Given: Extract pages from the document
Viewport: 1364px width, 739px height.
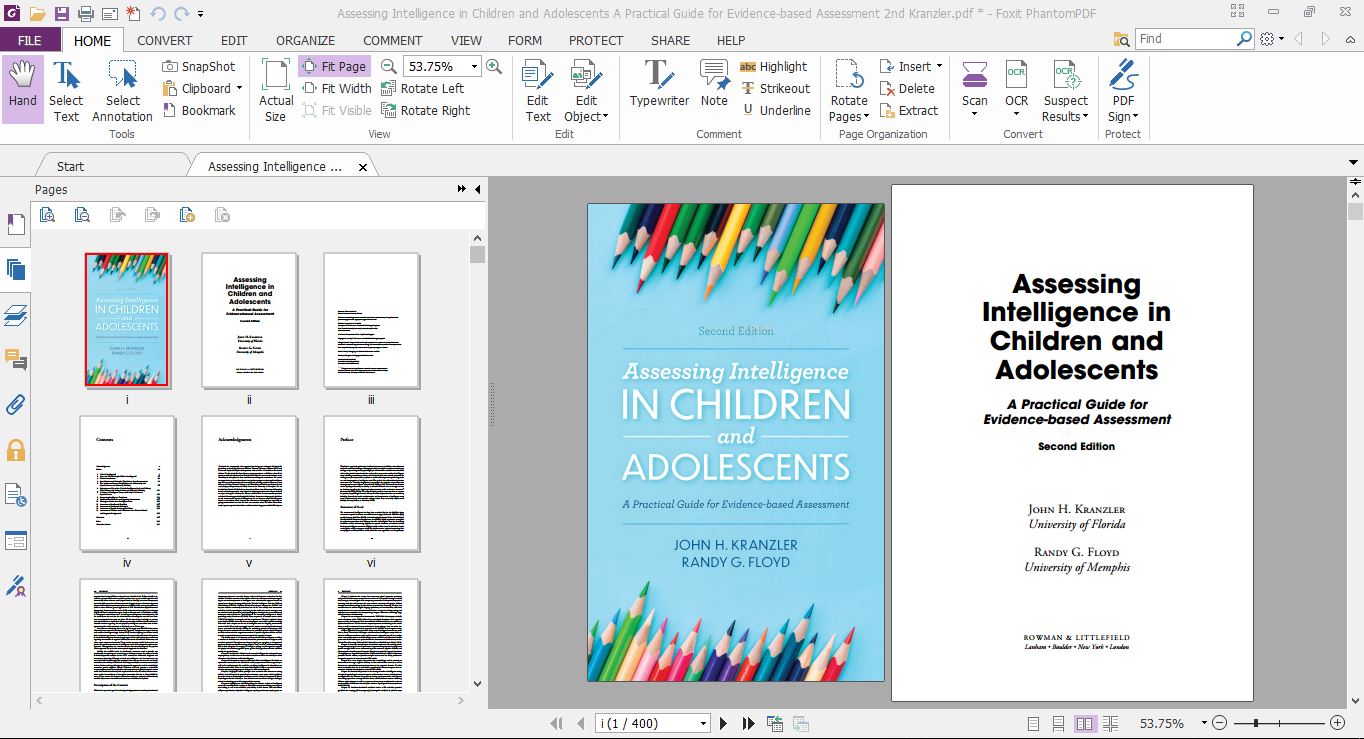Looking at the screenshot, I should (x=909, y=110).
